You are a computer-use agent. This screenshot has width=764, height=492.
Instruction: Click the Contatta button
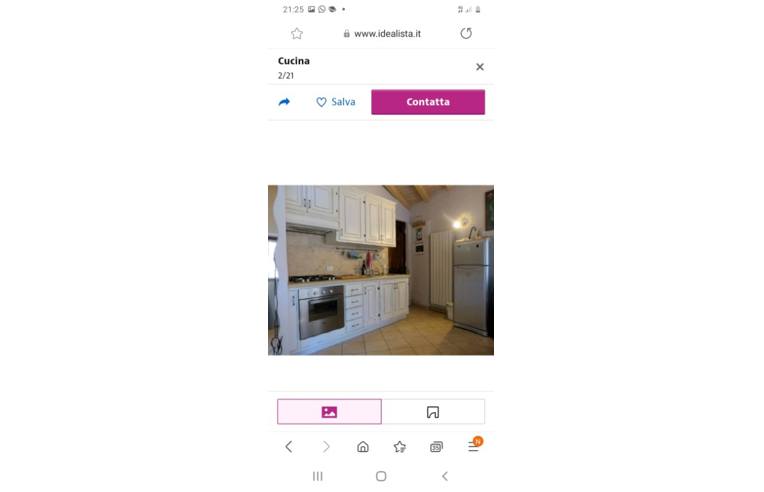click(428, 102)
